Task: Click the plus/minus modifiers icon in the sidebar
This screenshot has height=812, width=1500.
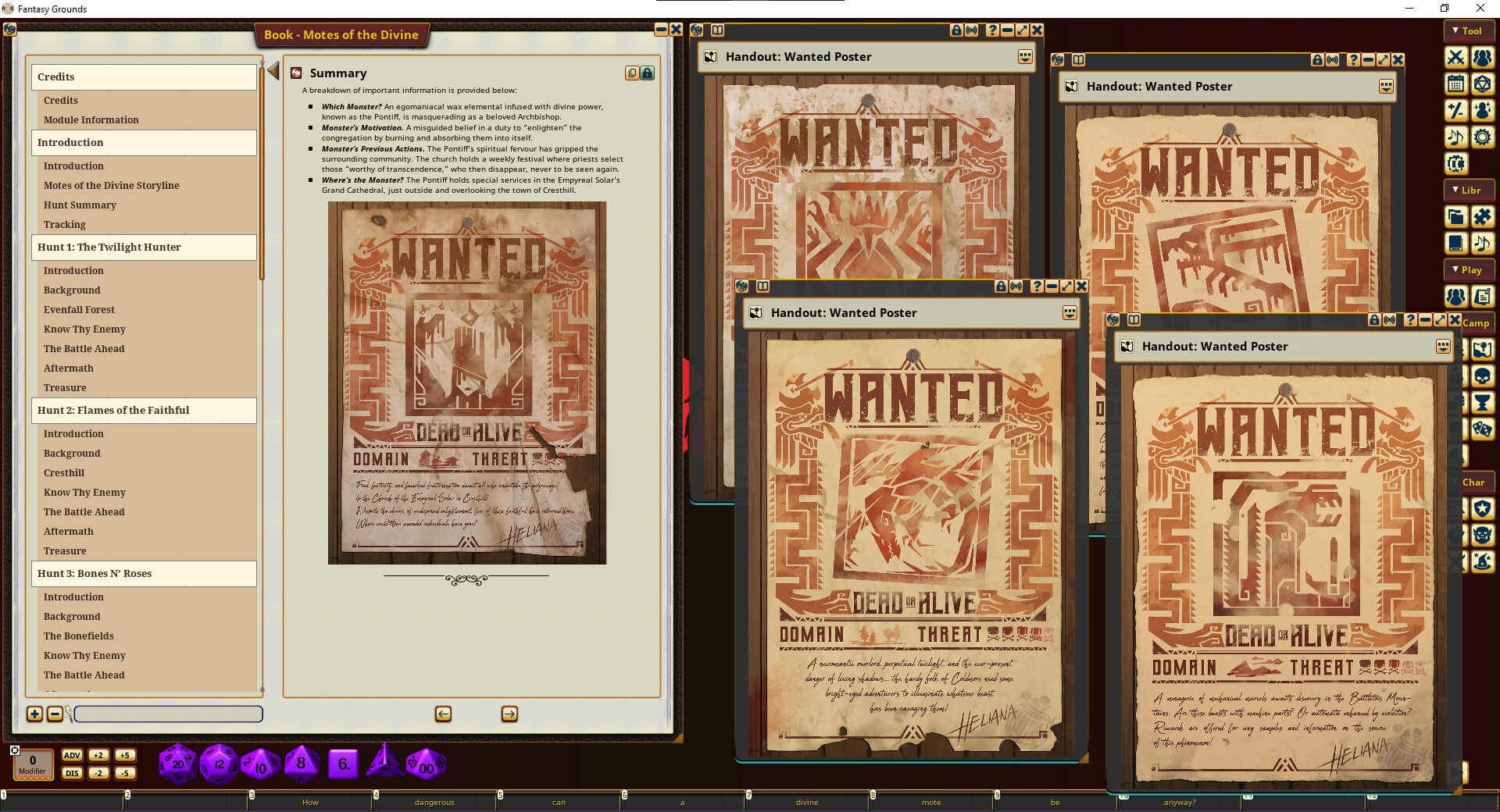Action: coord(1455,110)
